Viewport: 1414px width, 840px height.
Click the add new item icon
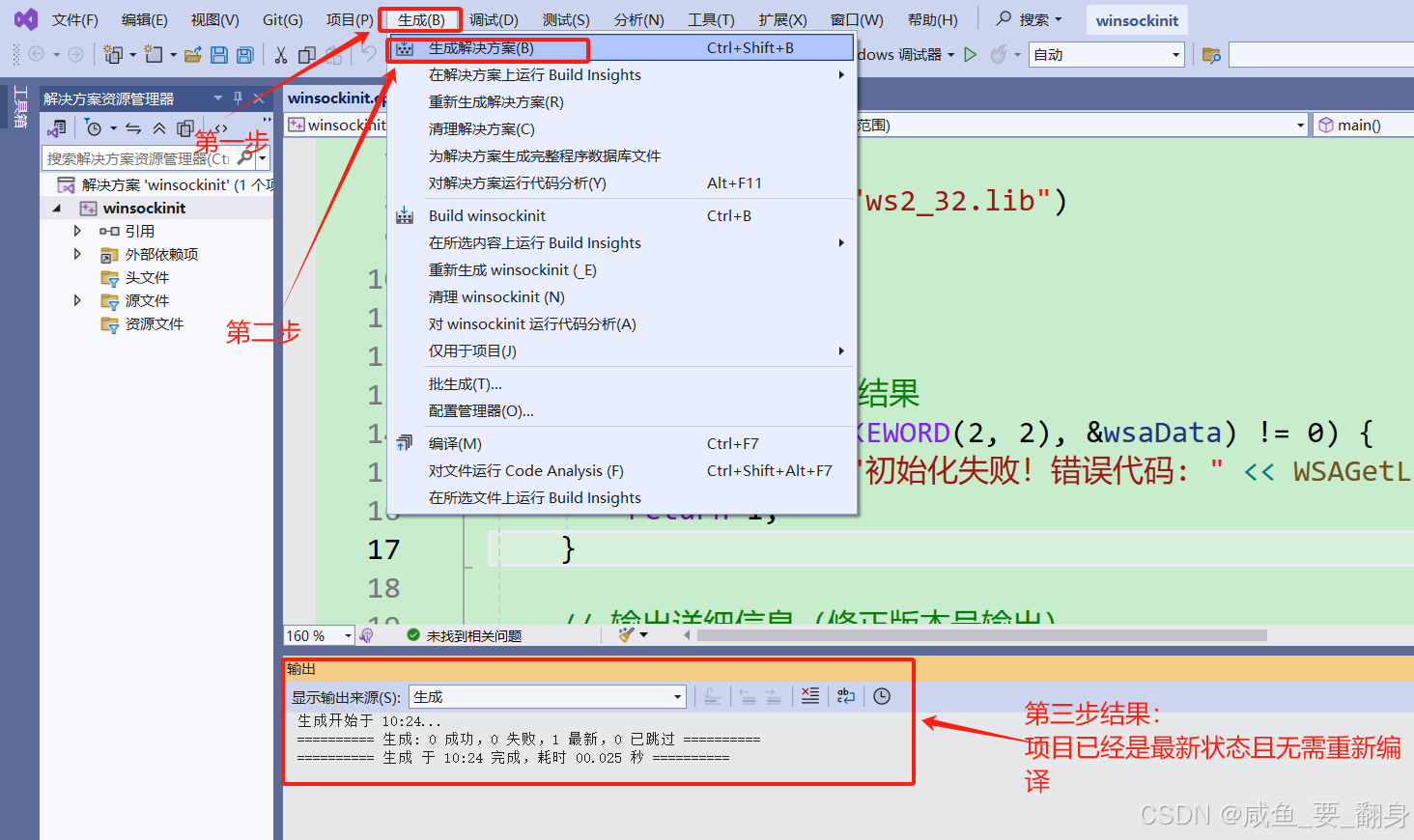pos(154,55)
